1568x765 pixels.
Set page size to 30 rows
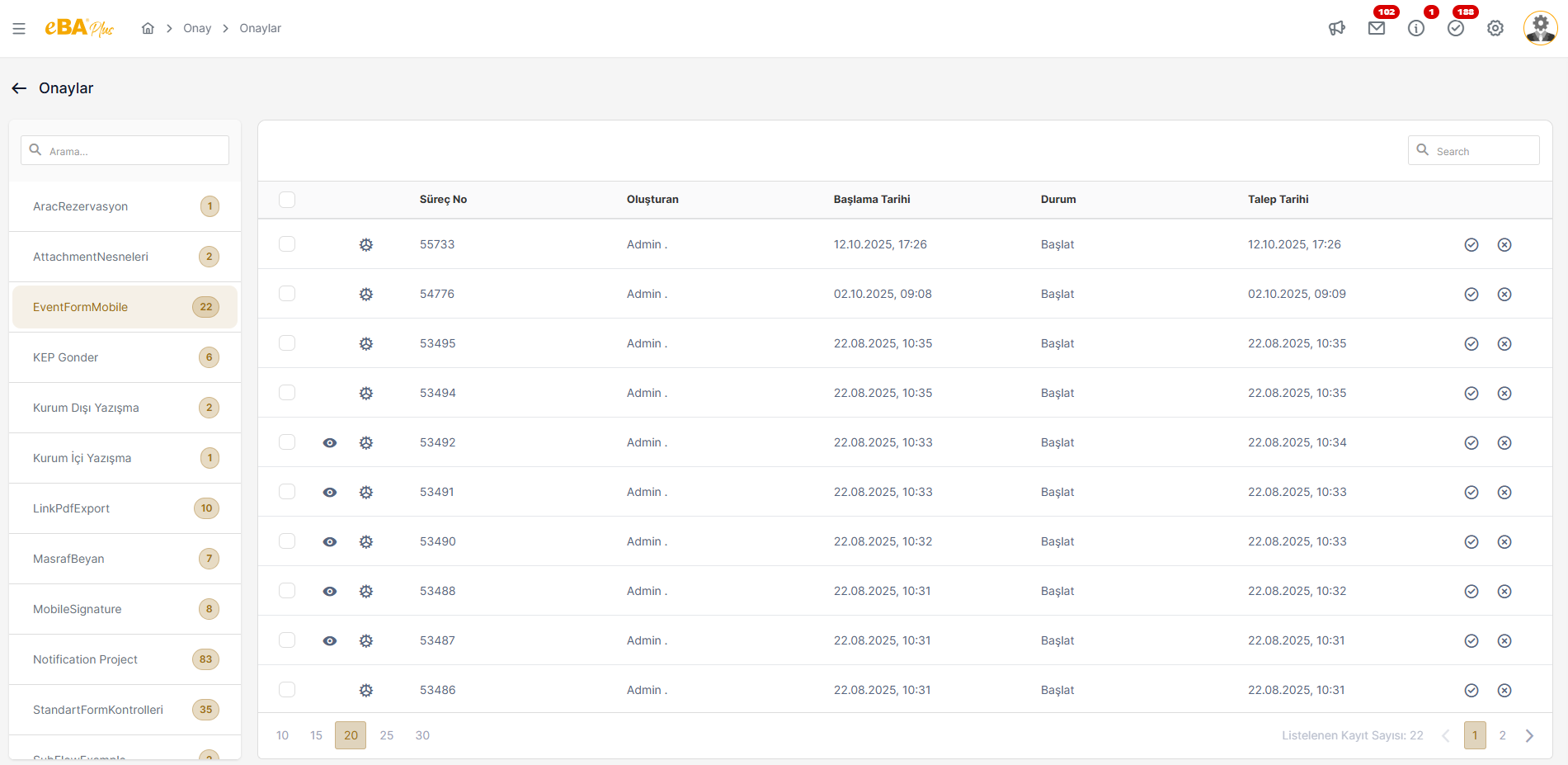[422, 735]
